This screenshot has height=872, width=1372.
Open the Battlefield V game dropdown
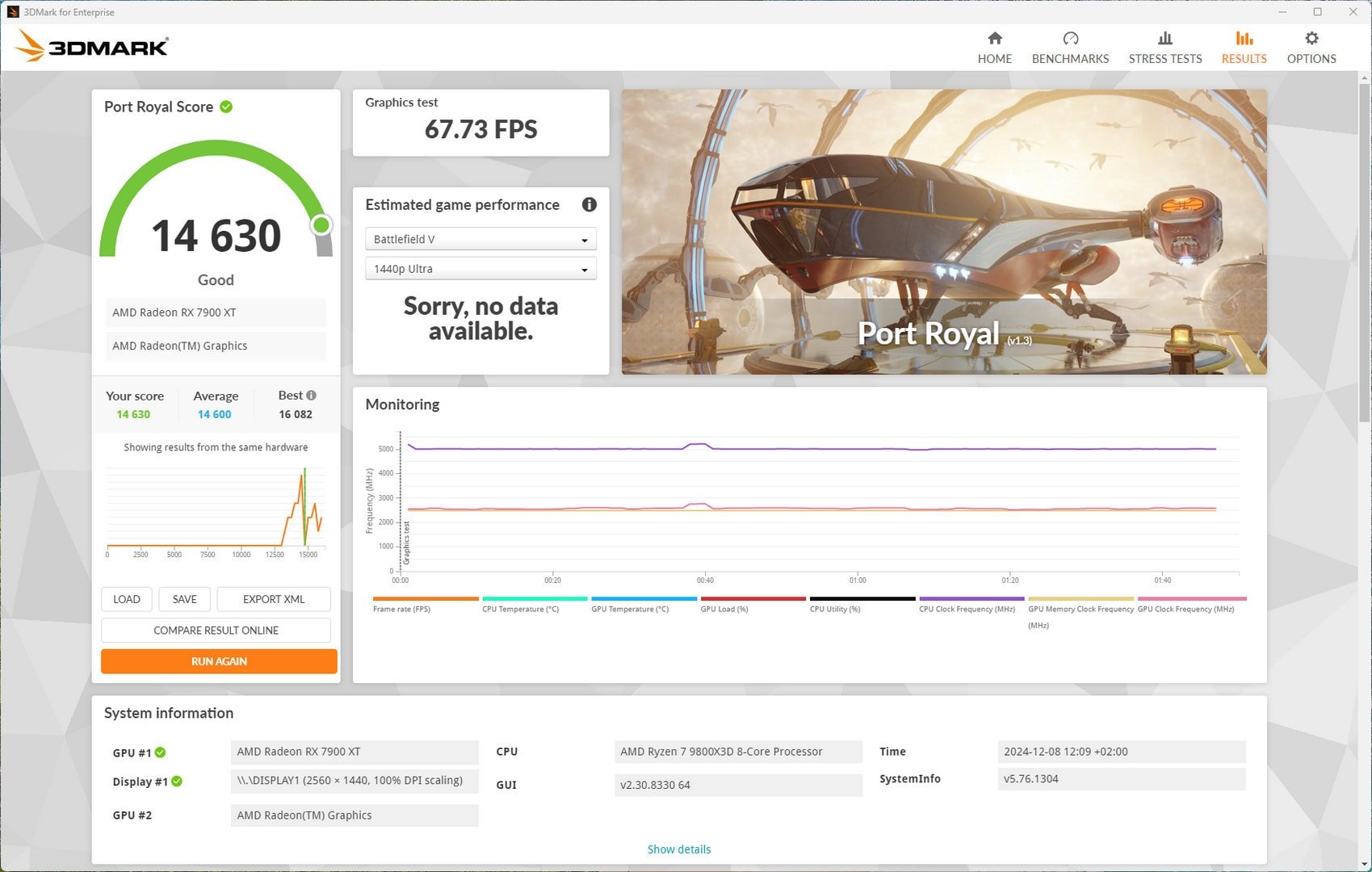point(480,239)
